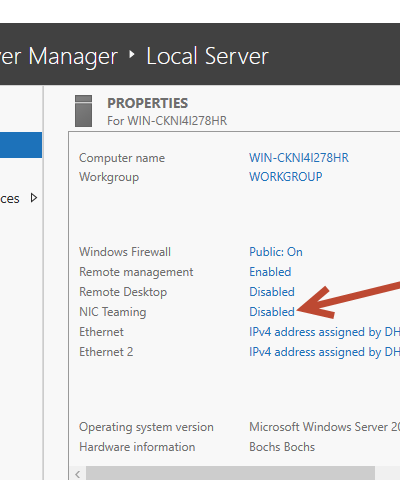Open Windows Firewall Public: On setting
The image size is (400, 480).
click(x=276, y=252)
